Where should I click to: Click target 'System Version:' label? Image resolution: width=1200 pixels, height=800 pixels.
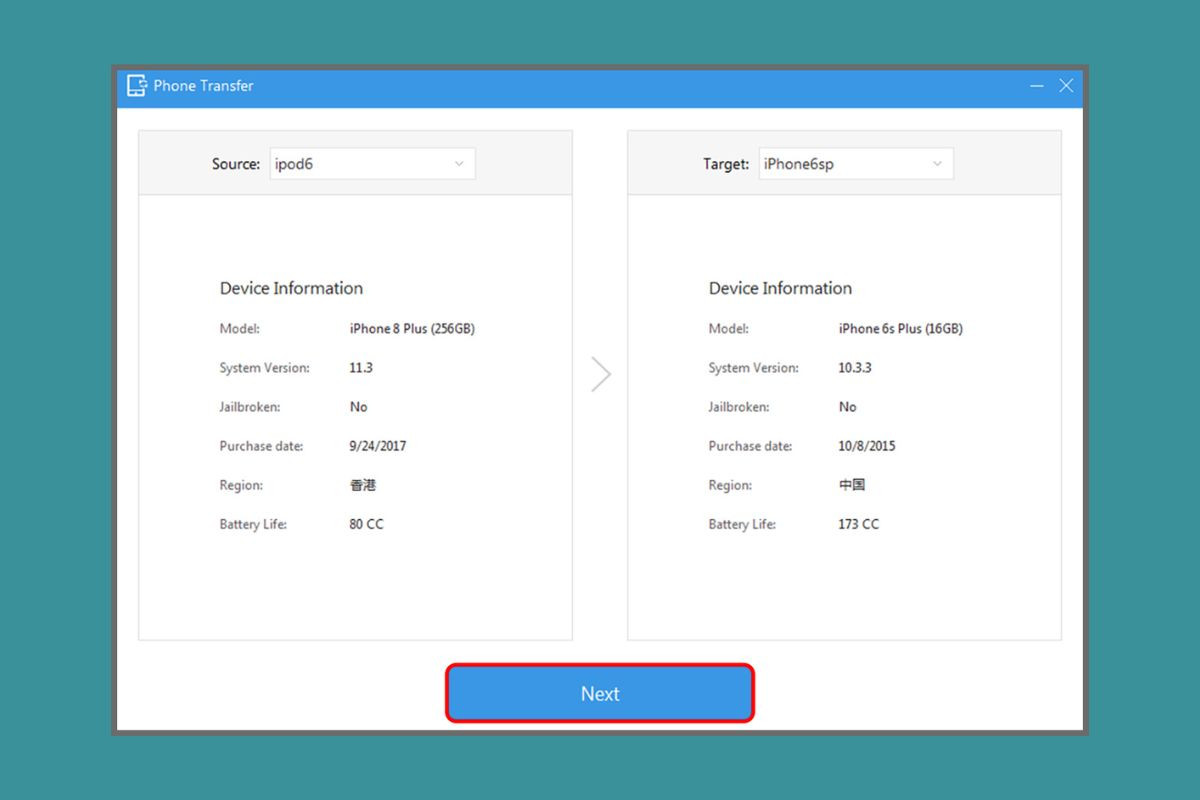click(754, 368)
